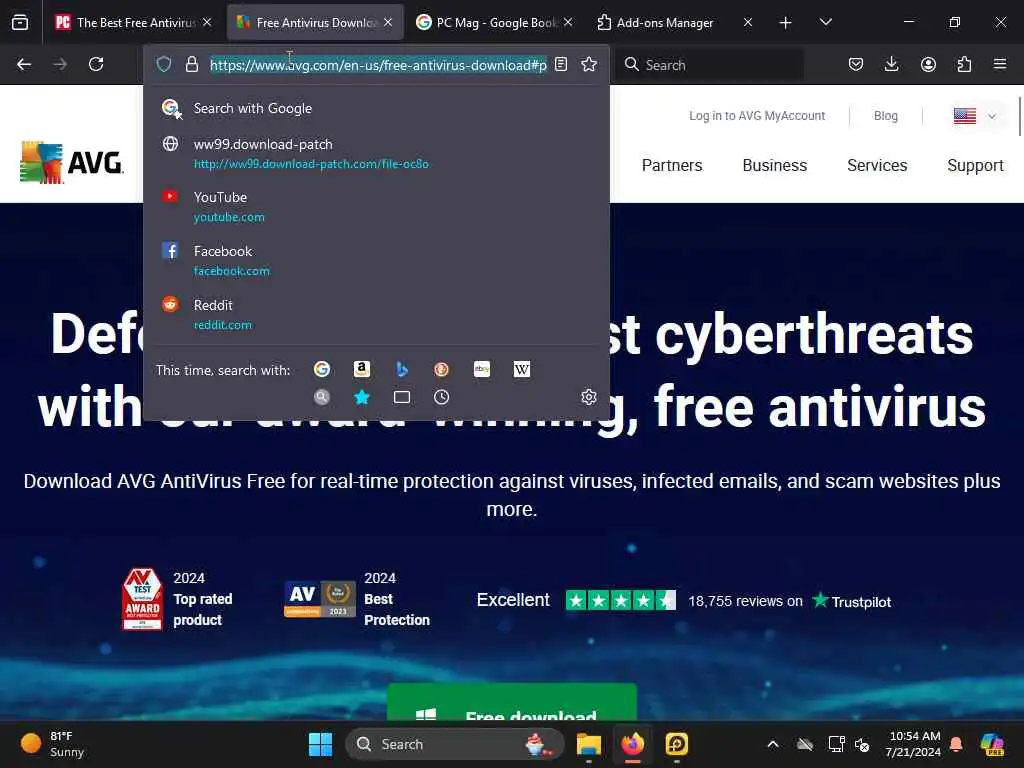Go back one page
Viewport: 1024px width, 768px height.
point(24,64)
